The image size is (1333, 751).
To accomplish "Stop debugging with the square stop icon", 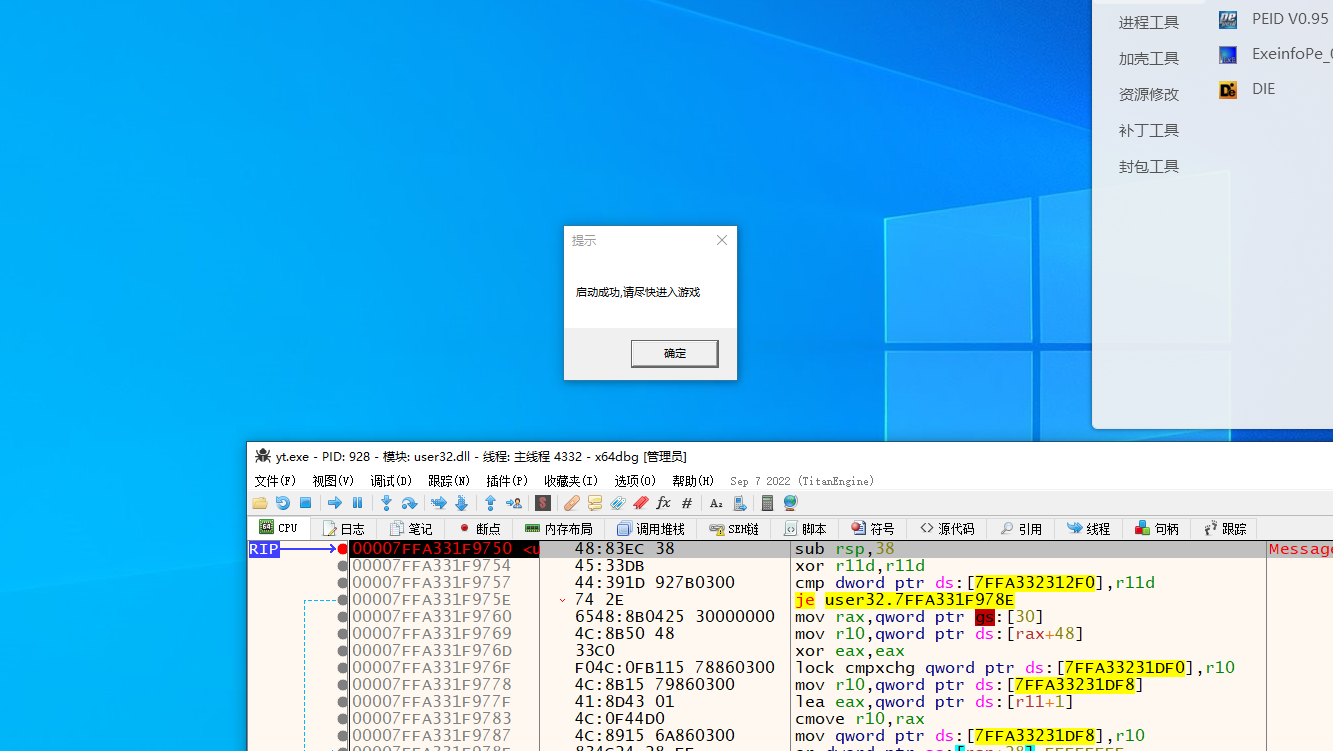I will pos(306,503).
